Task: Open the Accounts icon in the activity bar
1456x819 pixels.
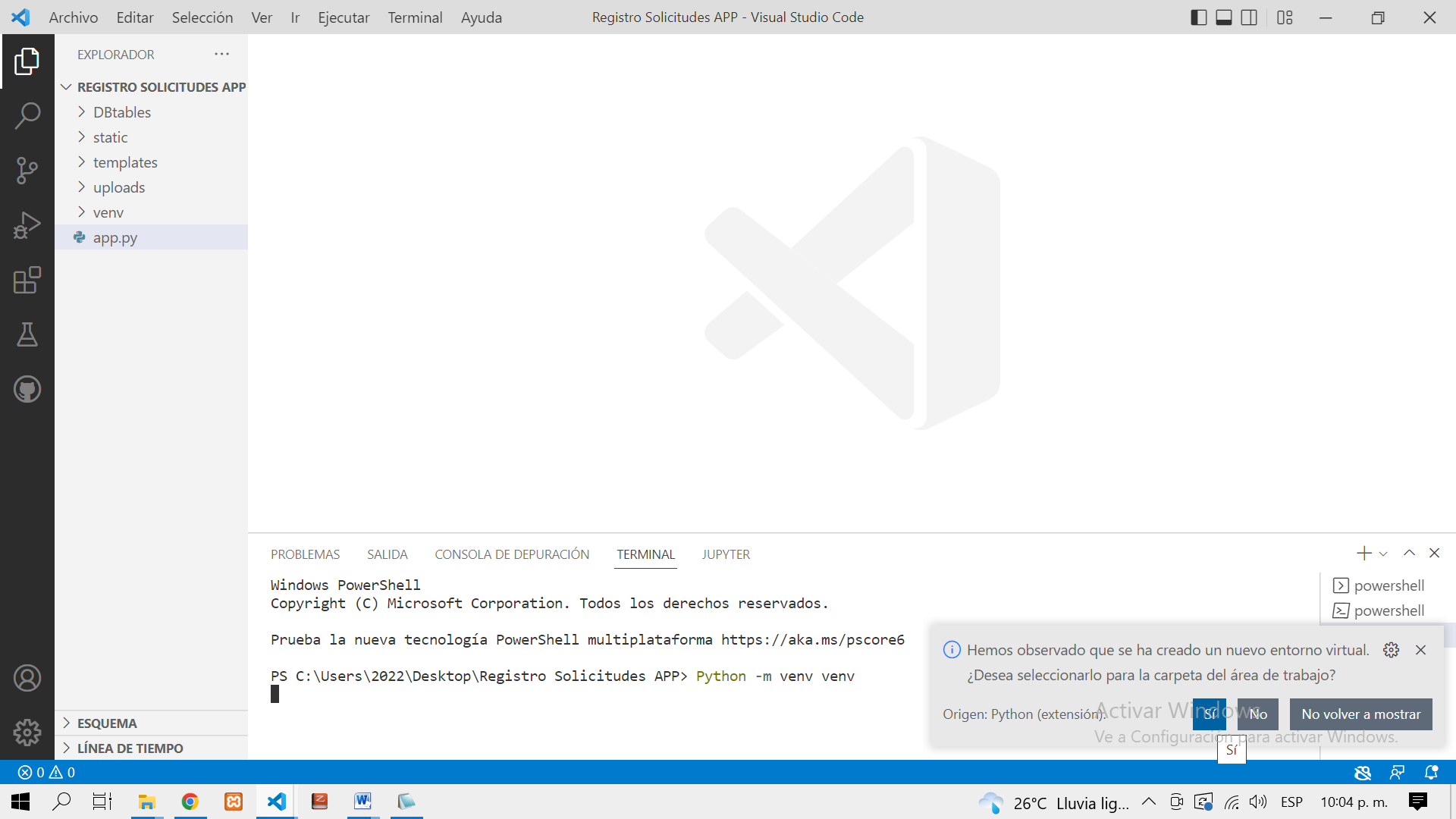Action: (x=27, y=678)
